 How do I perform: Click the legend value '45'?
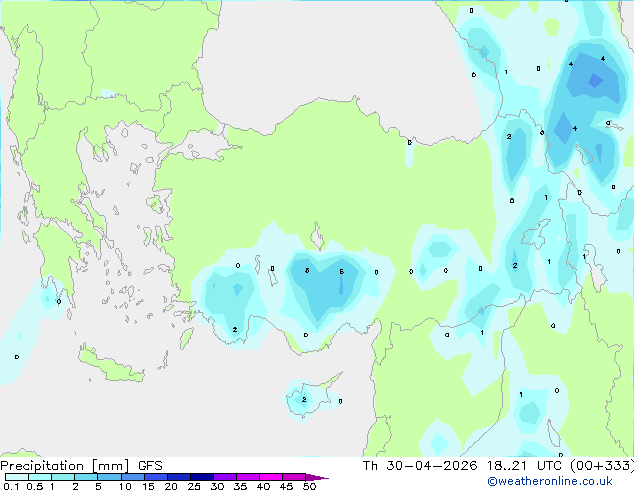tap(286, 486)
